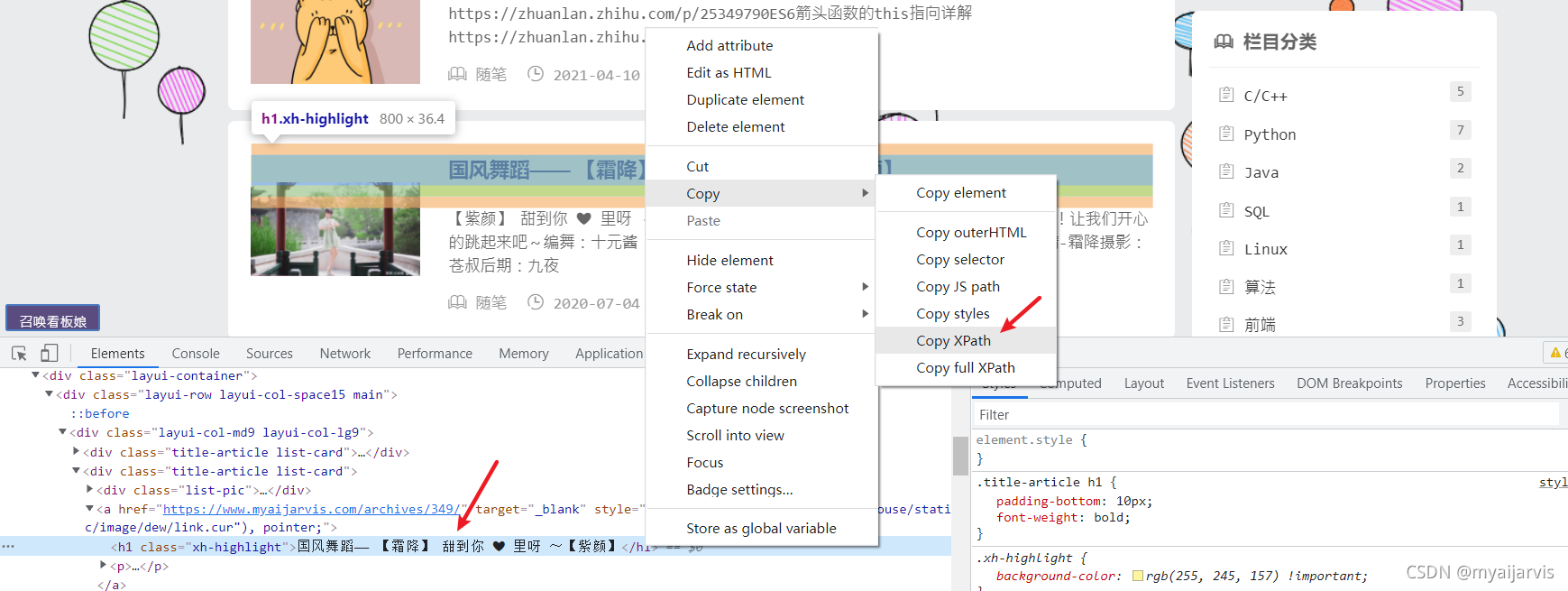Select Hide element
Viewport: 1568px width, 591px height.
(762, 260)
